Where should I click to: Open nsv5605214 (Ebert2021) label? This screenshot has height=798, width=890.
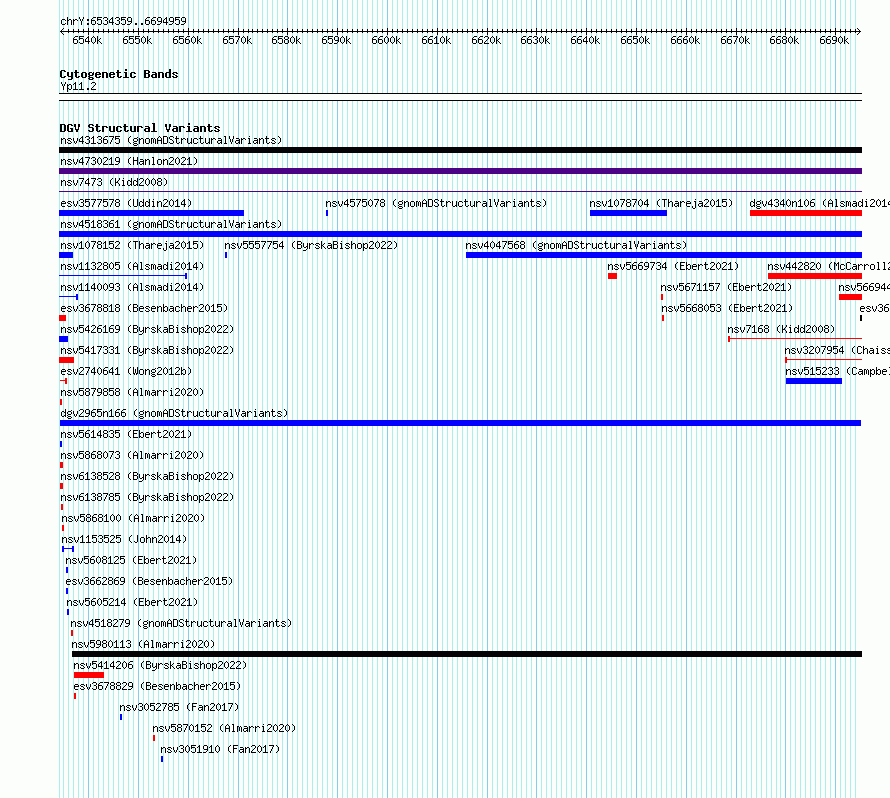132,602
